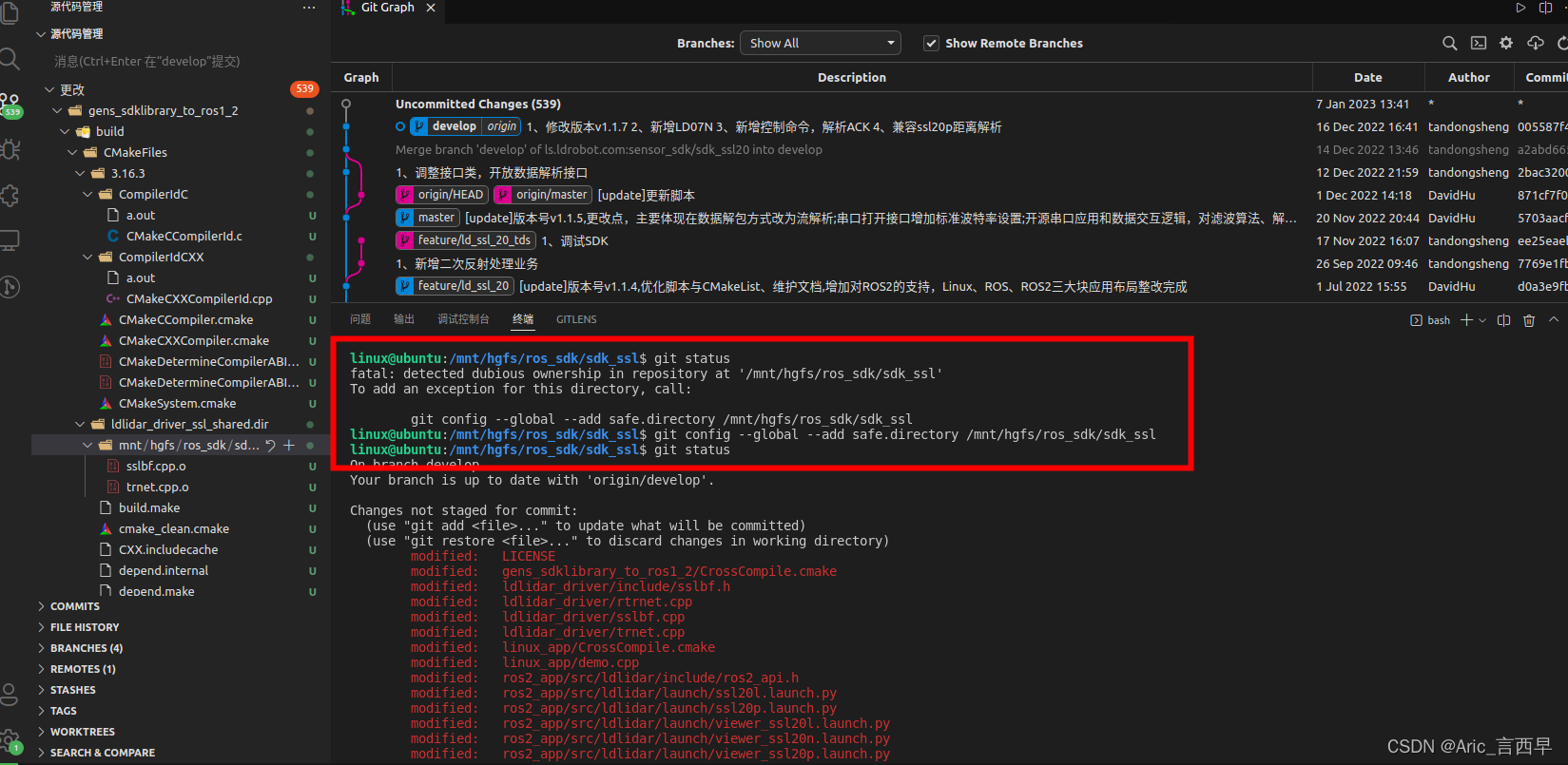The height and width of the screenshot is (765, 1568).
Task: Collapse the CompilerIdCXX folder
Action: [87, 257]
